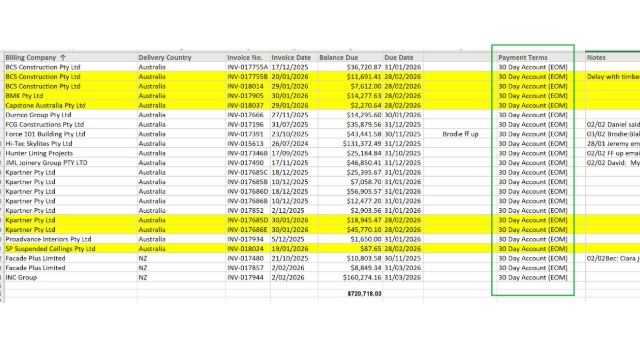
Task: Click invoice number INV-017686D
Action: click(x=247, y=191)
